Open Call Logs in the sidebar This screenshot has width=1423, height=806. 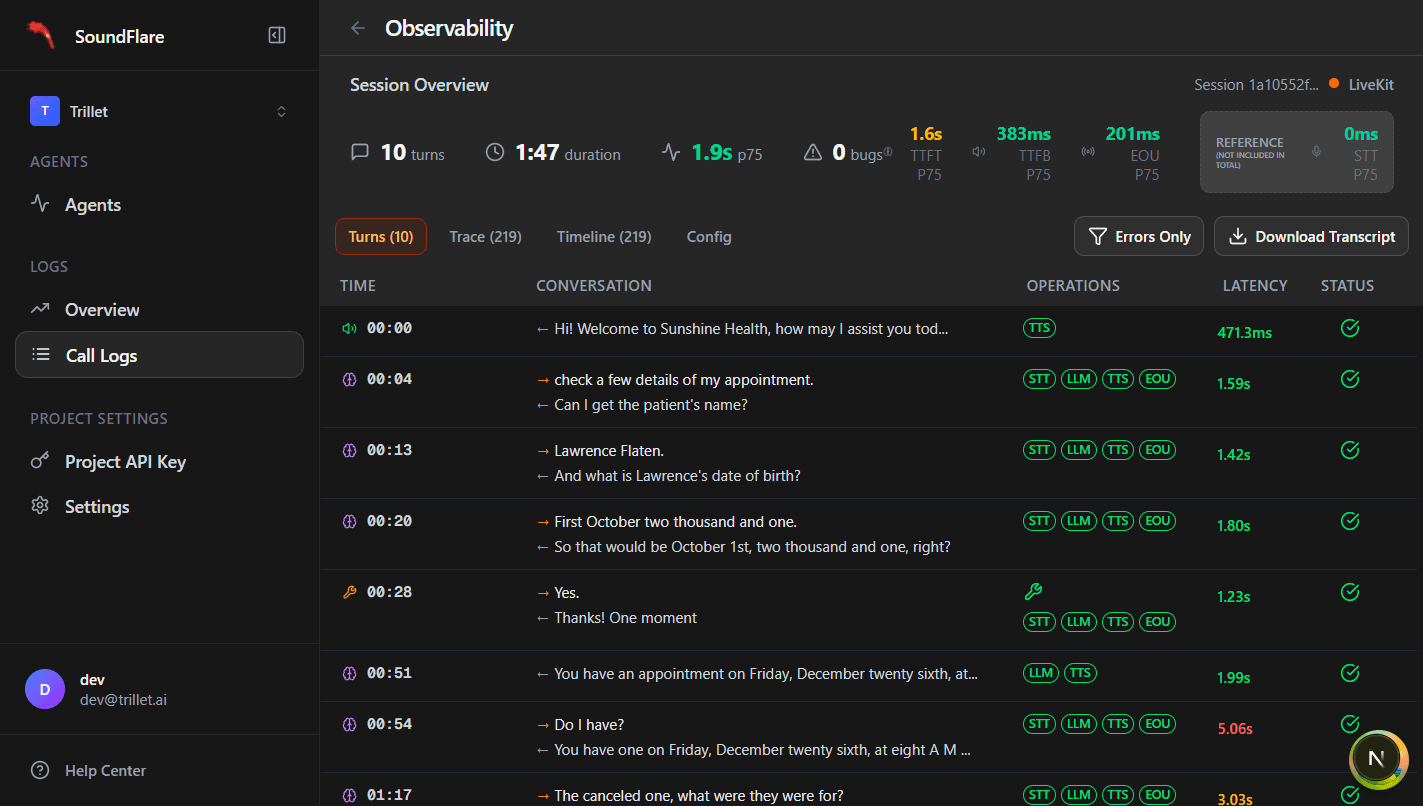tap(160, 355)
